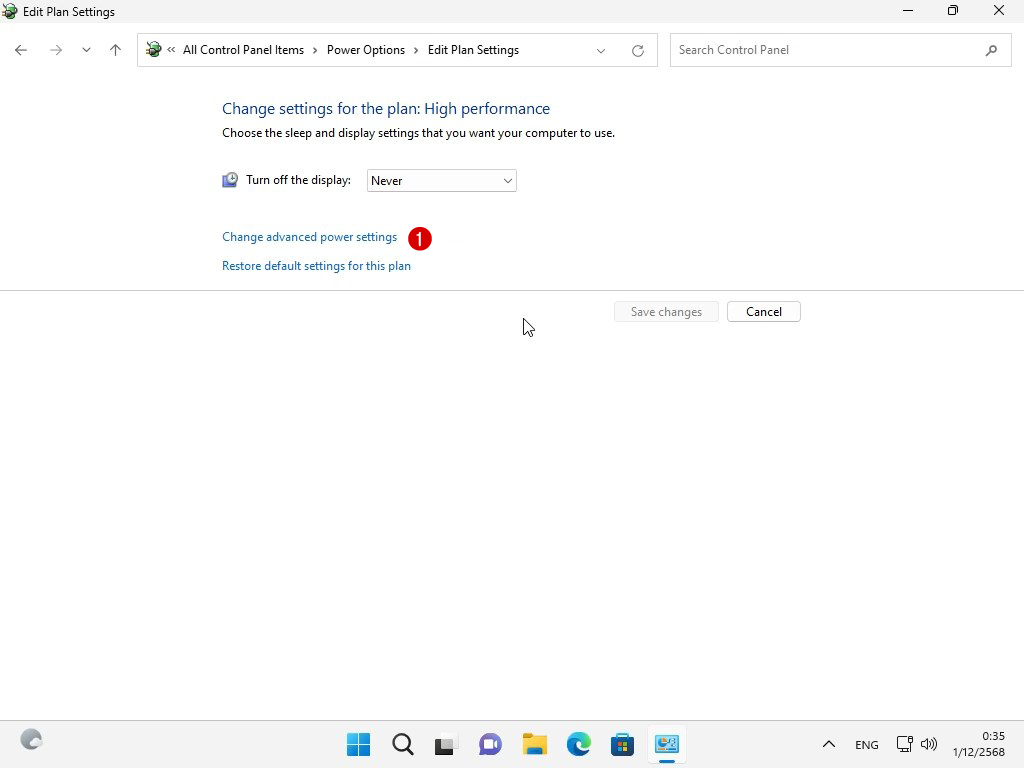Open File Explorer from taskbar
The image size is (1024, 768).
click(x=534, y=744)
